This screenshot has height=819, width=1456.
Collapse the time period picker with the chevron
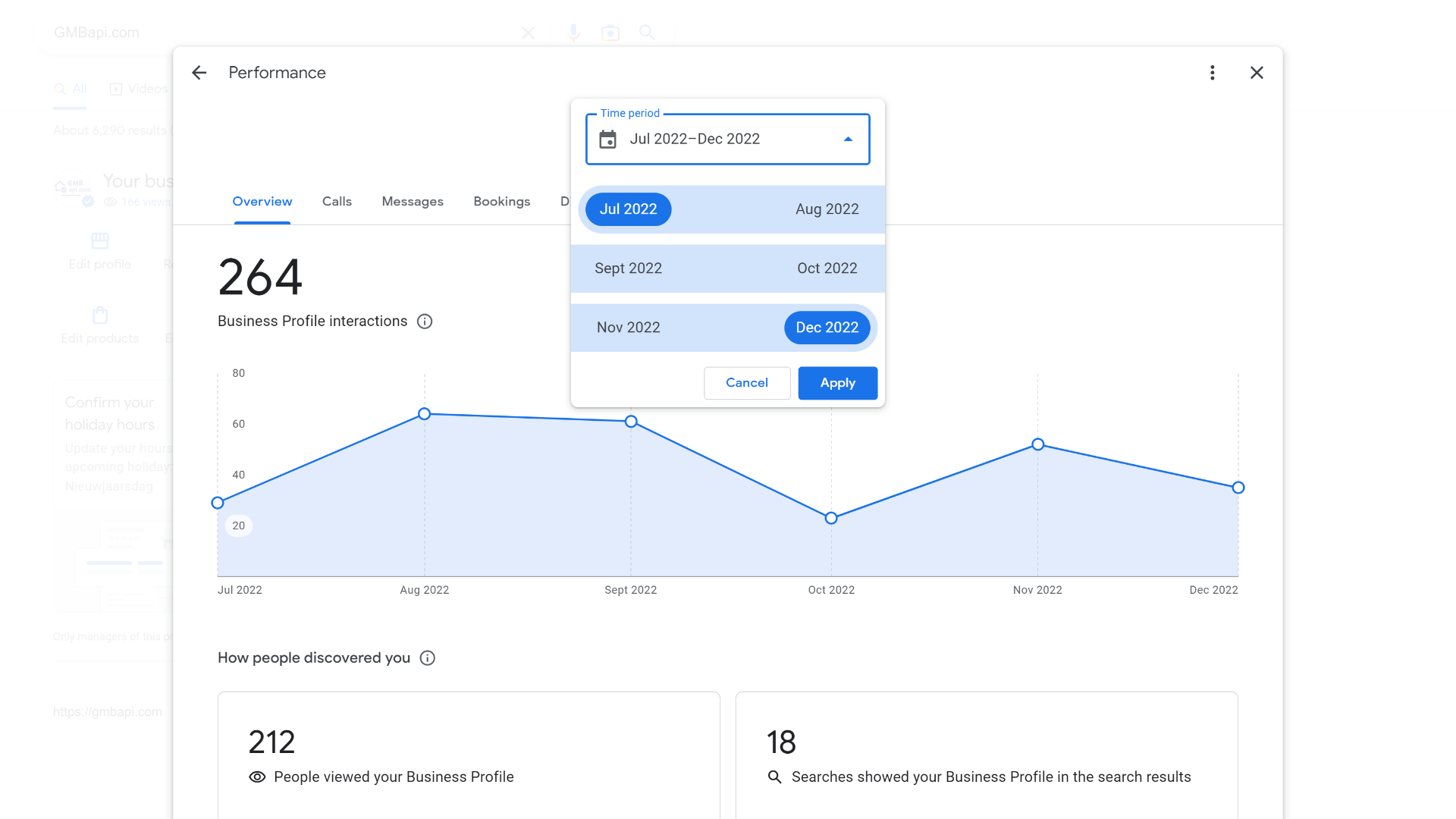click(847, 139)
